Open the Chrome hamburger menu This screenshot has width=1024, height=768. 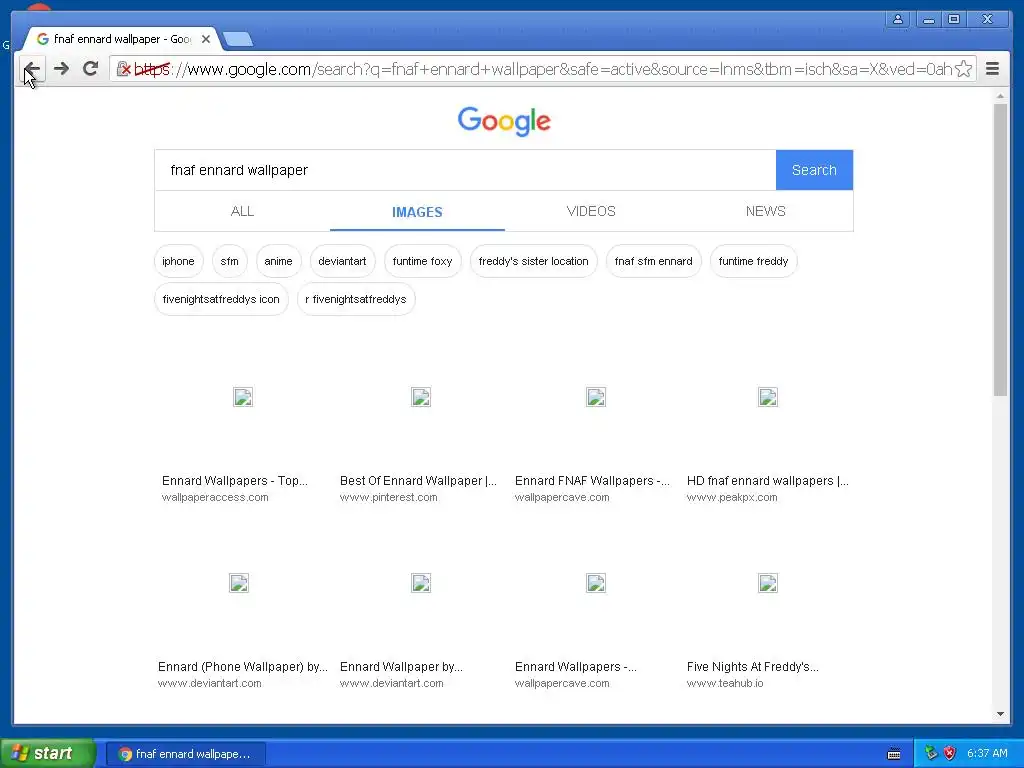(x=992, y=69)
